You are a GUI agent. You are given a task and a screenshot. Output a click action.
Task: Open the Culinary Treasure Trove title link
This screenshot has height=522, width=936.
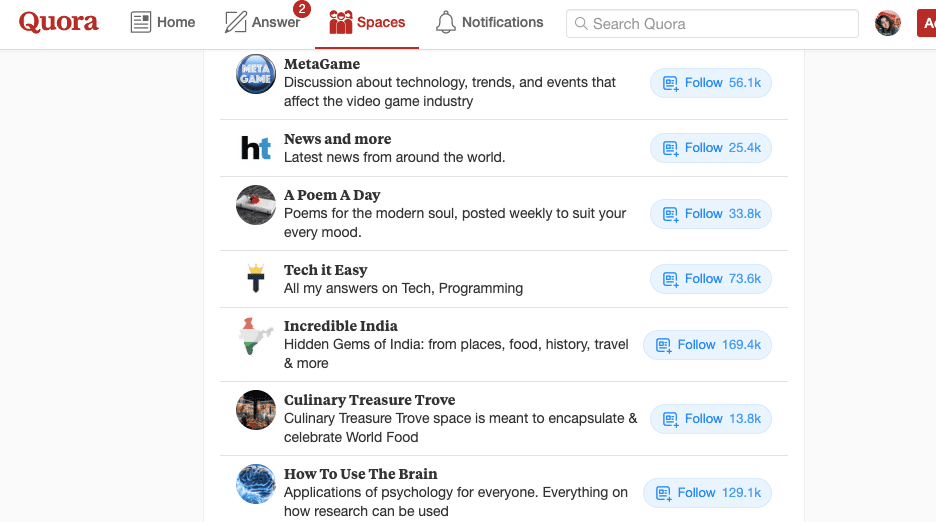(x=370, y=400)
